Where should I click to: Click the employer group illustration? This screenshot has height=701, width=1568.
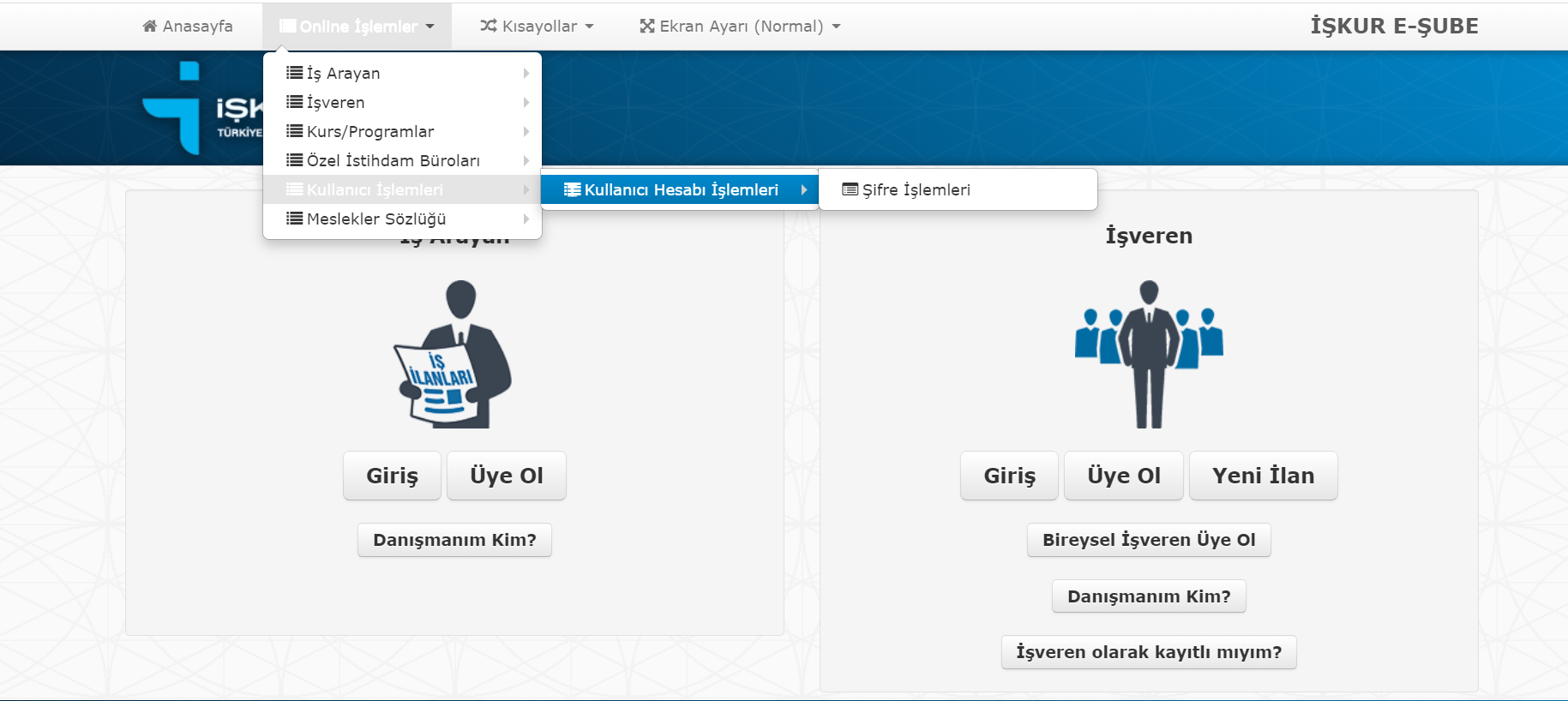tap(1149, 354)
